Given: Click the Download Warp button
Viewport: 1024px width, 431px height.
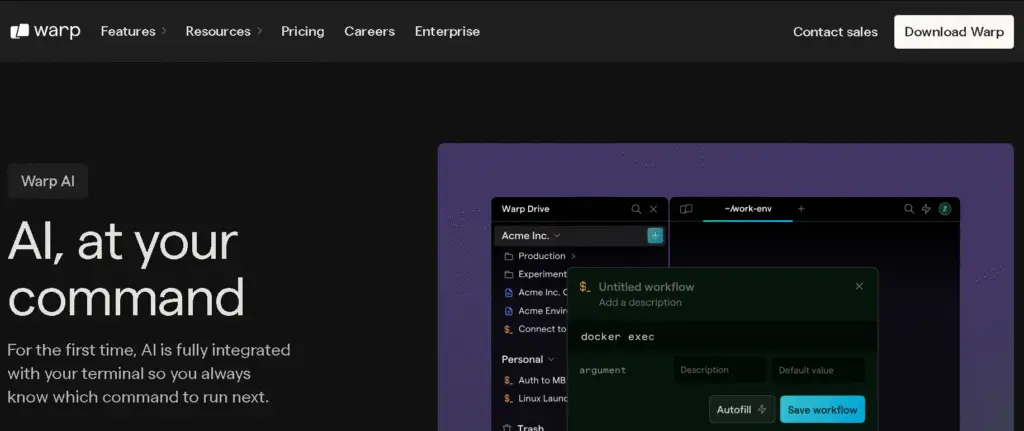Looking at the screenshot, I should pyautogui.click(x=953, y=32).
